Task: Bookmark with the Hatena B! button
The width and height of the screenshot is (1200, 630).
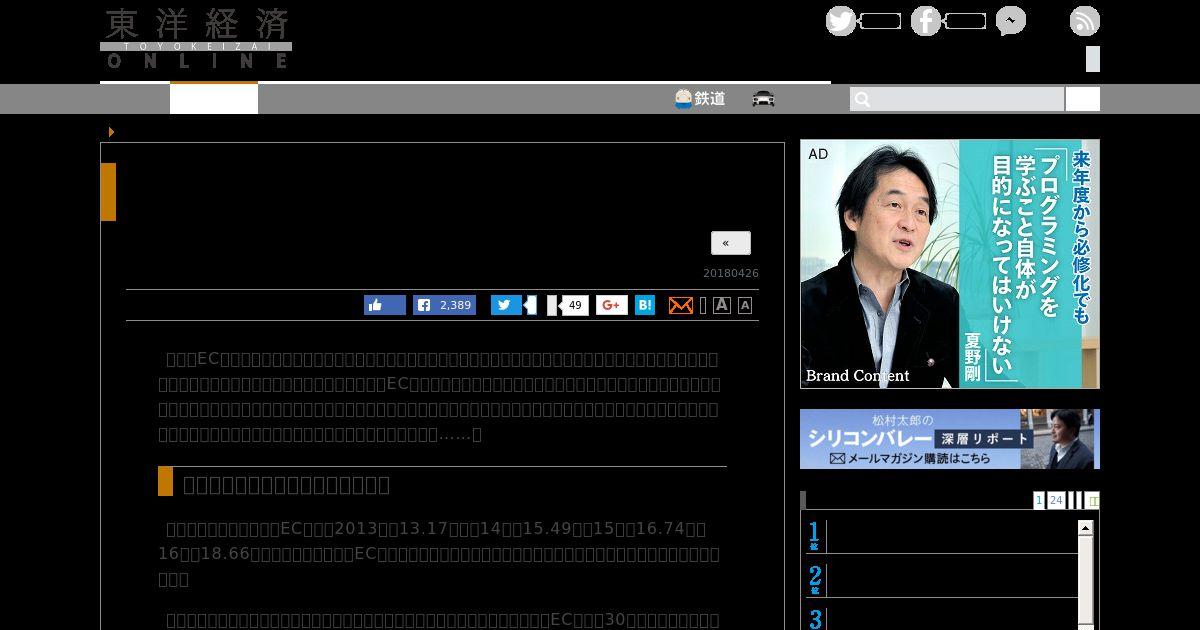Action: pyautogui.click(x=645, y=305)
